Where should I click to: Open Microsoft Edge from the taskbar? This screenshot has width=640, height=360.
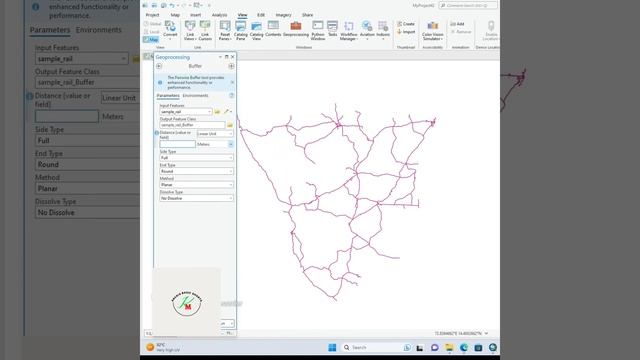464,347
